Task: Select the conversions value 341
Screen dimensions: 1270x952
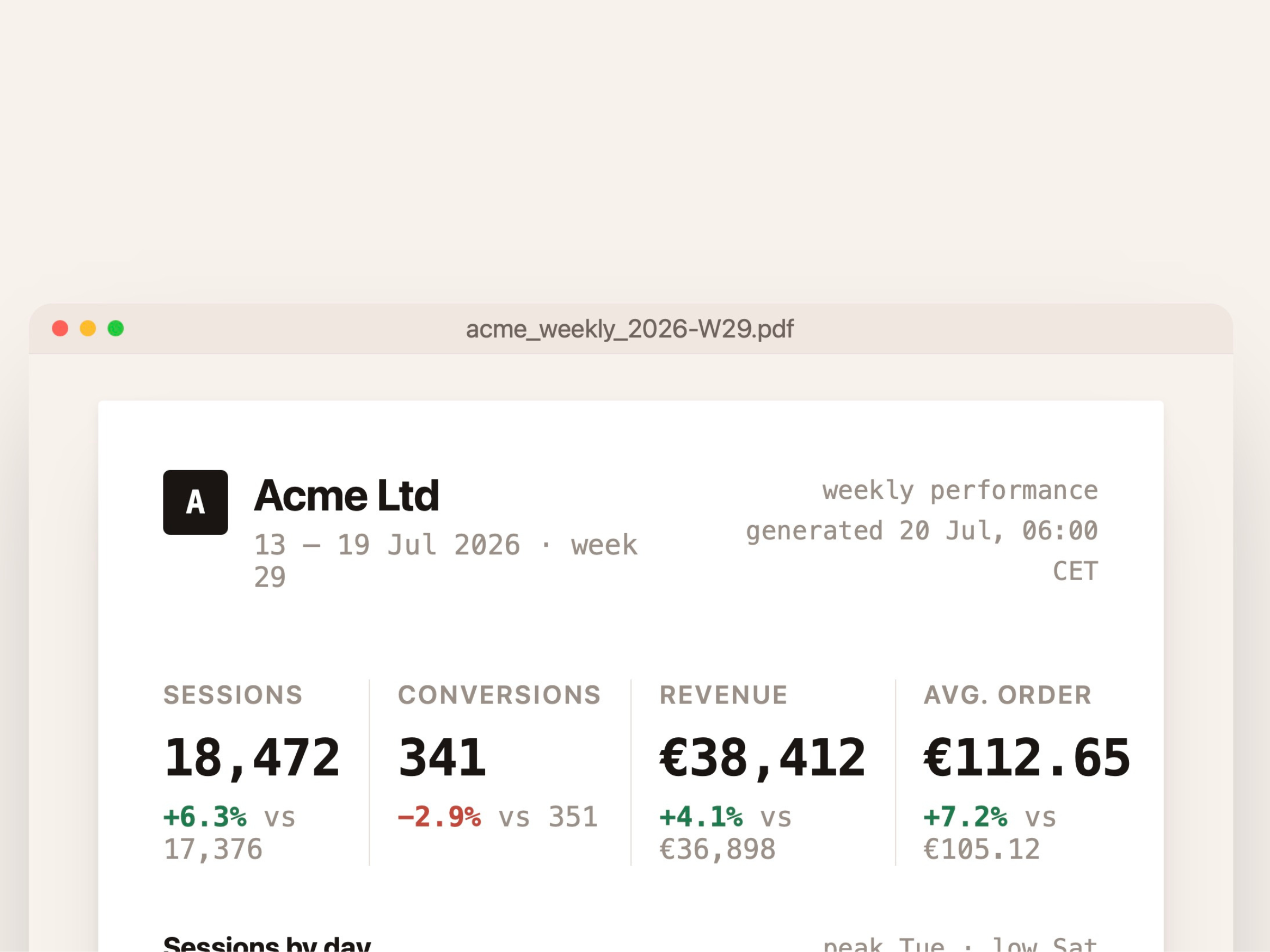Action: [x=442, y=757]
